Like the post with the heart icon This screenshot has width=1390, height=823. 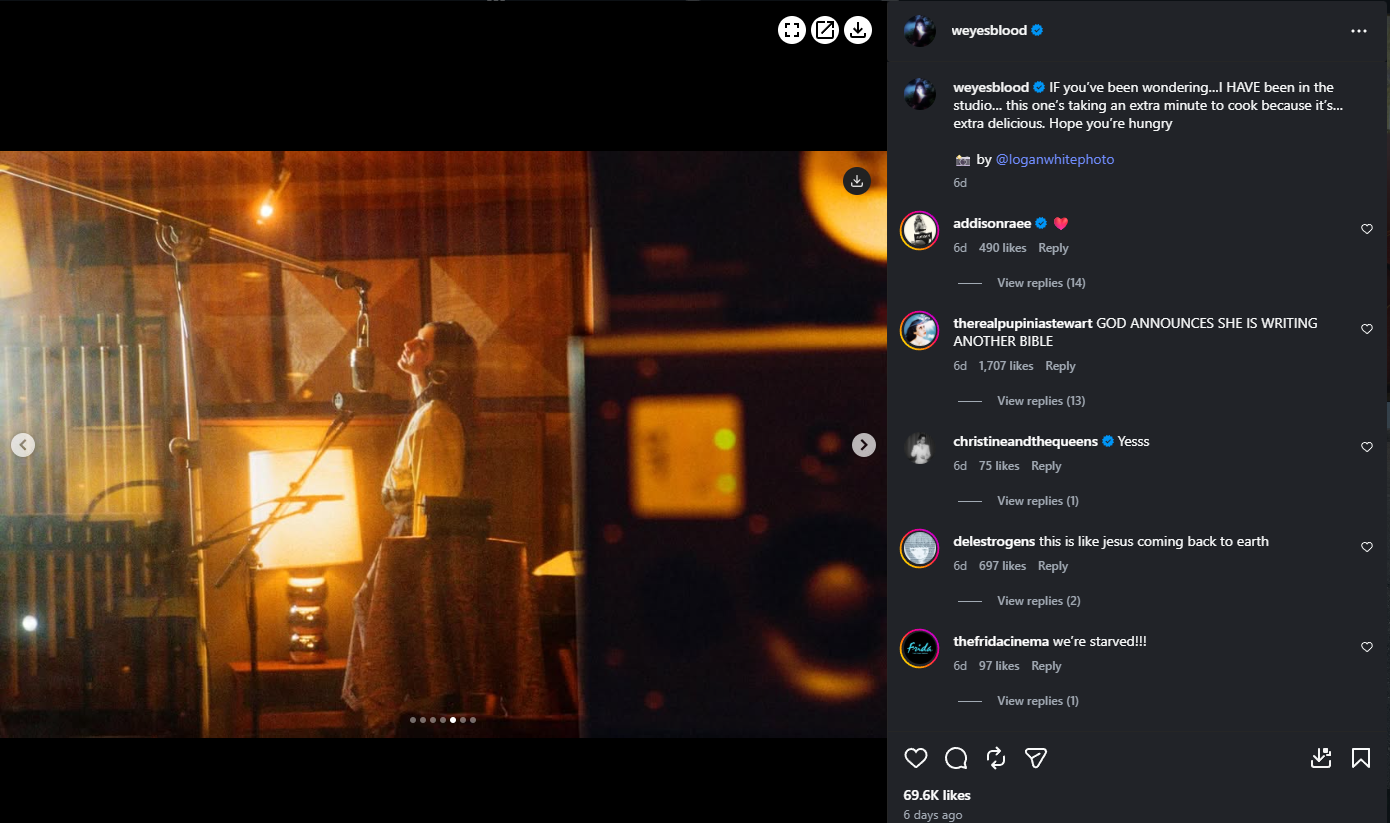916,758
